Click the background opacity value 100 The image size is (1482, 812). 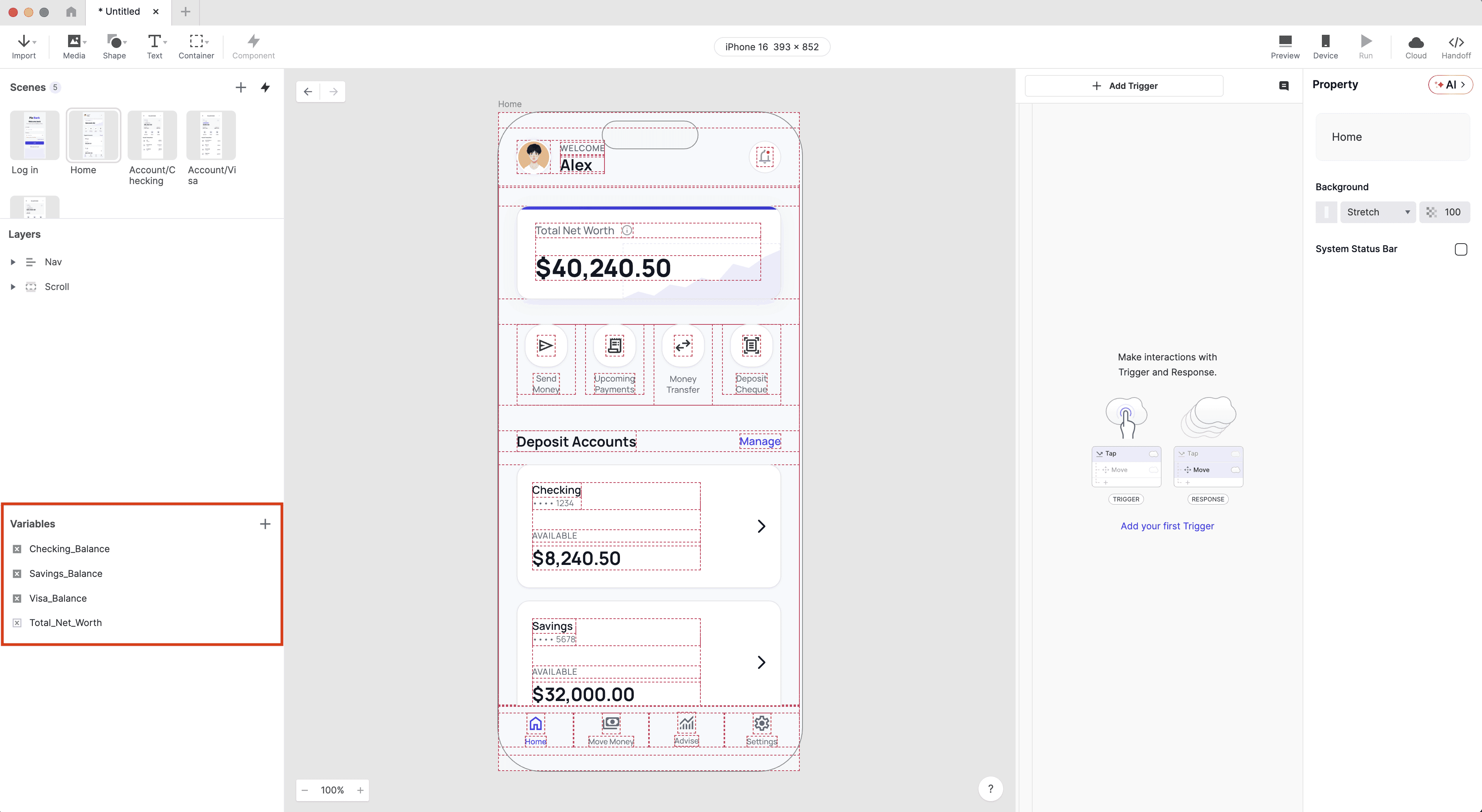click(x=1452, y=212)
